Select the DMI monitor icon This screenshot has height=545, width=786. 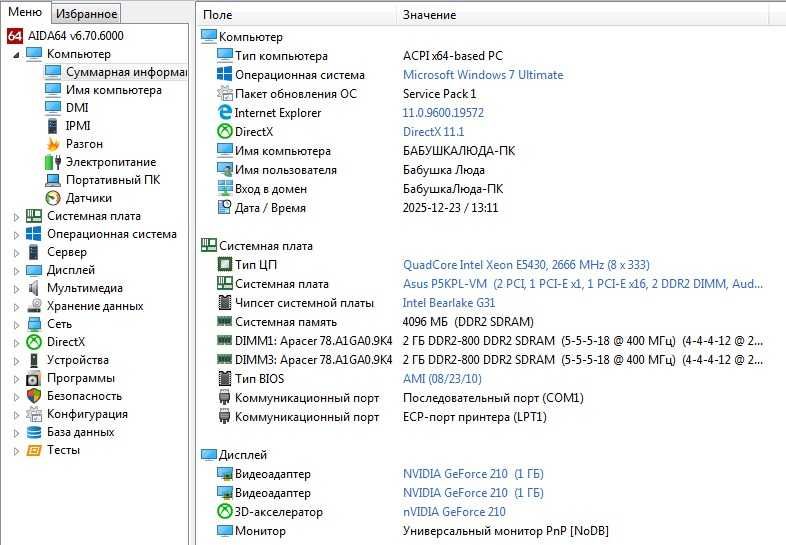tap(53, 108)
